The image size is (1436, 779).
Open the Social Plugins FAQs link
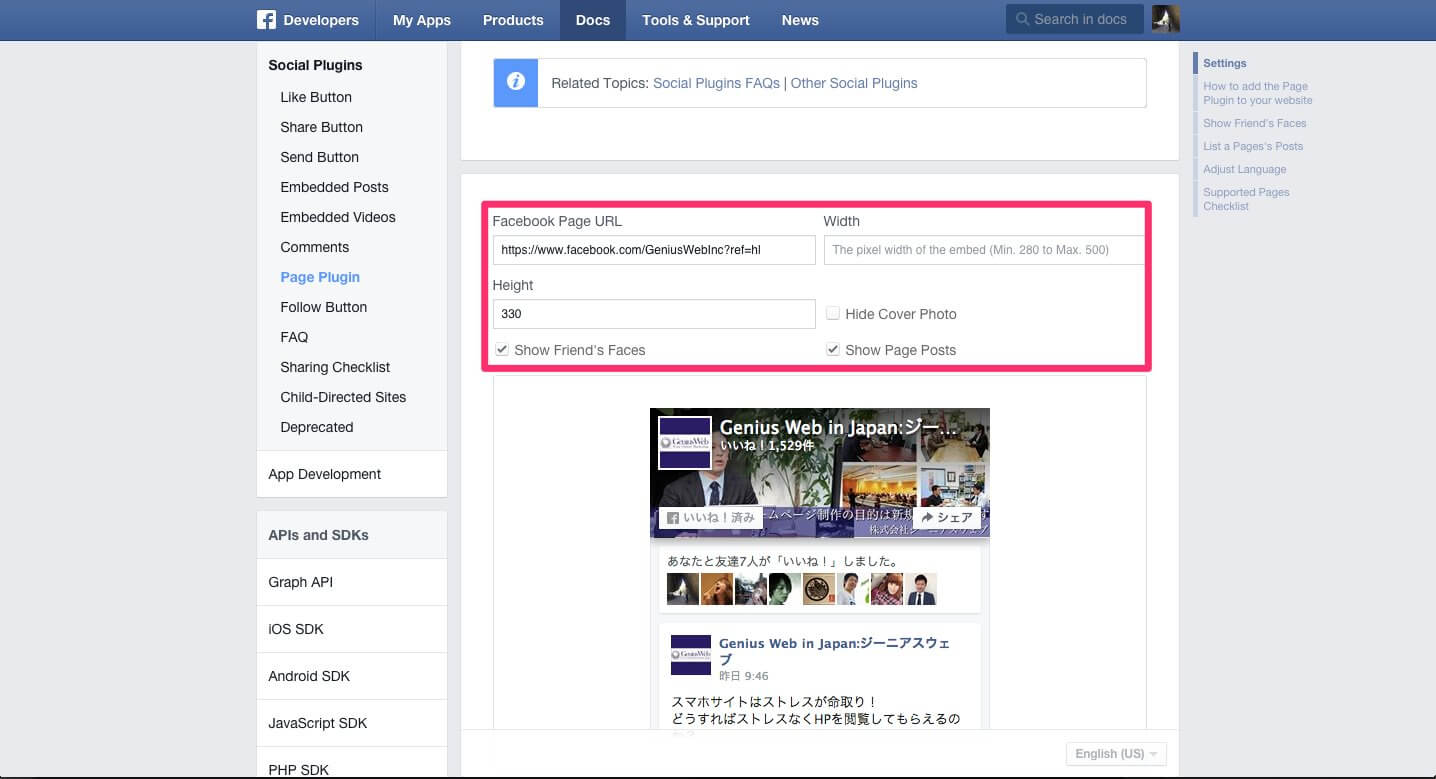(x=716, y=83)
